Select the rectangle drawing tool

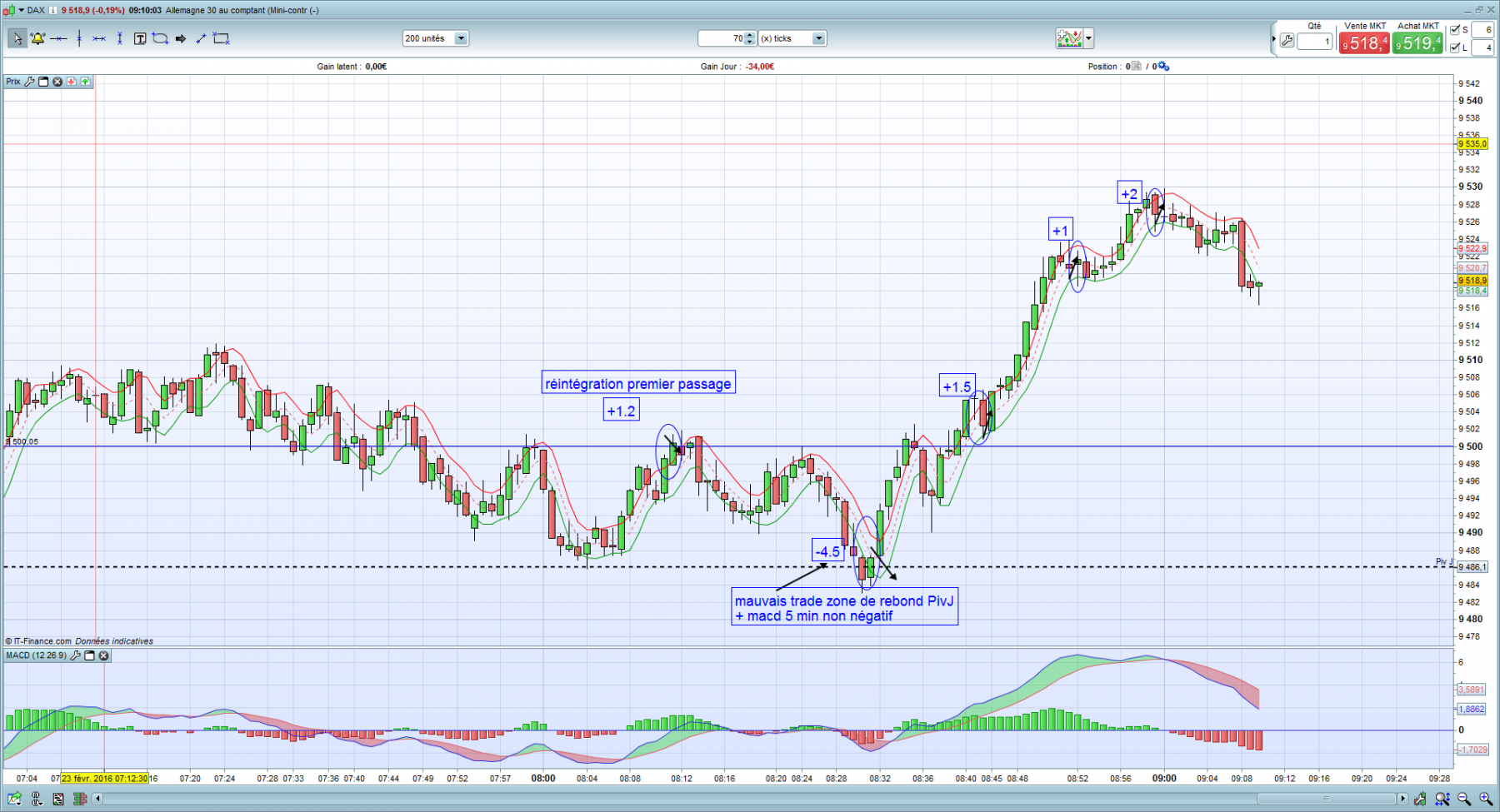(x=221, y=38)
